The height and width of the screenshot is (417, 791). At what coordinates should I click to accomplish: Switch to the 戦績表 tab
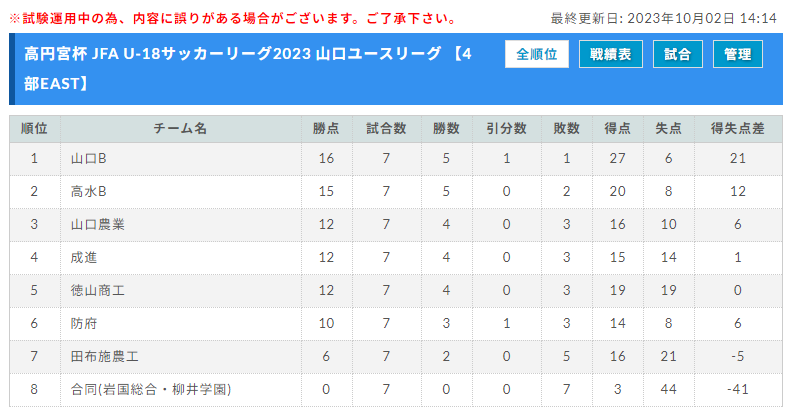610,54
